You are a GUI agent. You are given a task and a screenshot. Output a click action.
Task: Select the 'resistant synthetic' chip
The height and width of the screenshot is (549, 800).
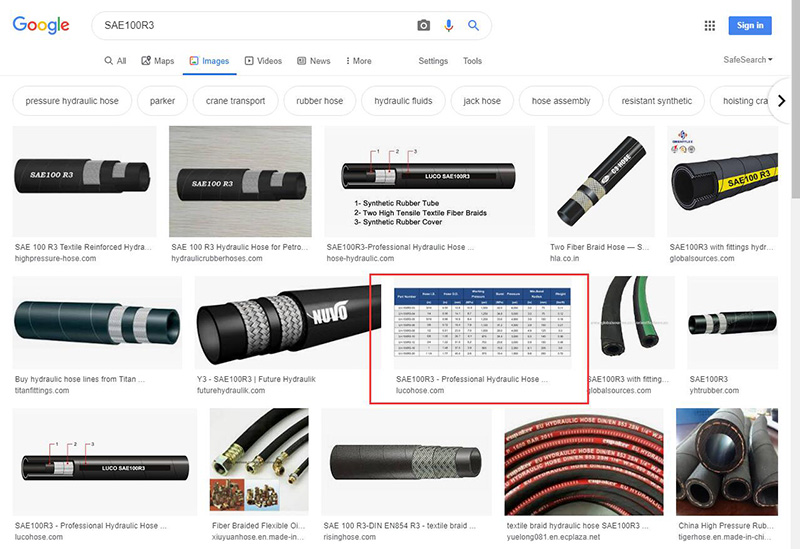[x=657, y=101]
